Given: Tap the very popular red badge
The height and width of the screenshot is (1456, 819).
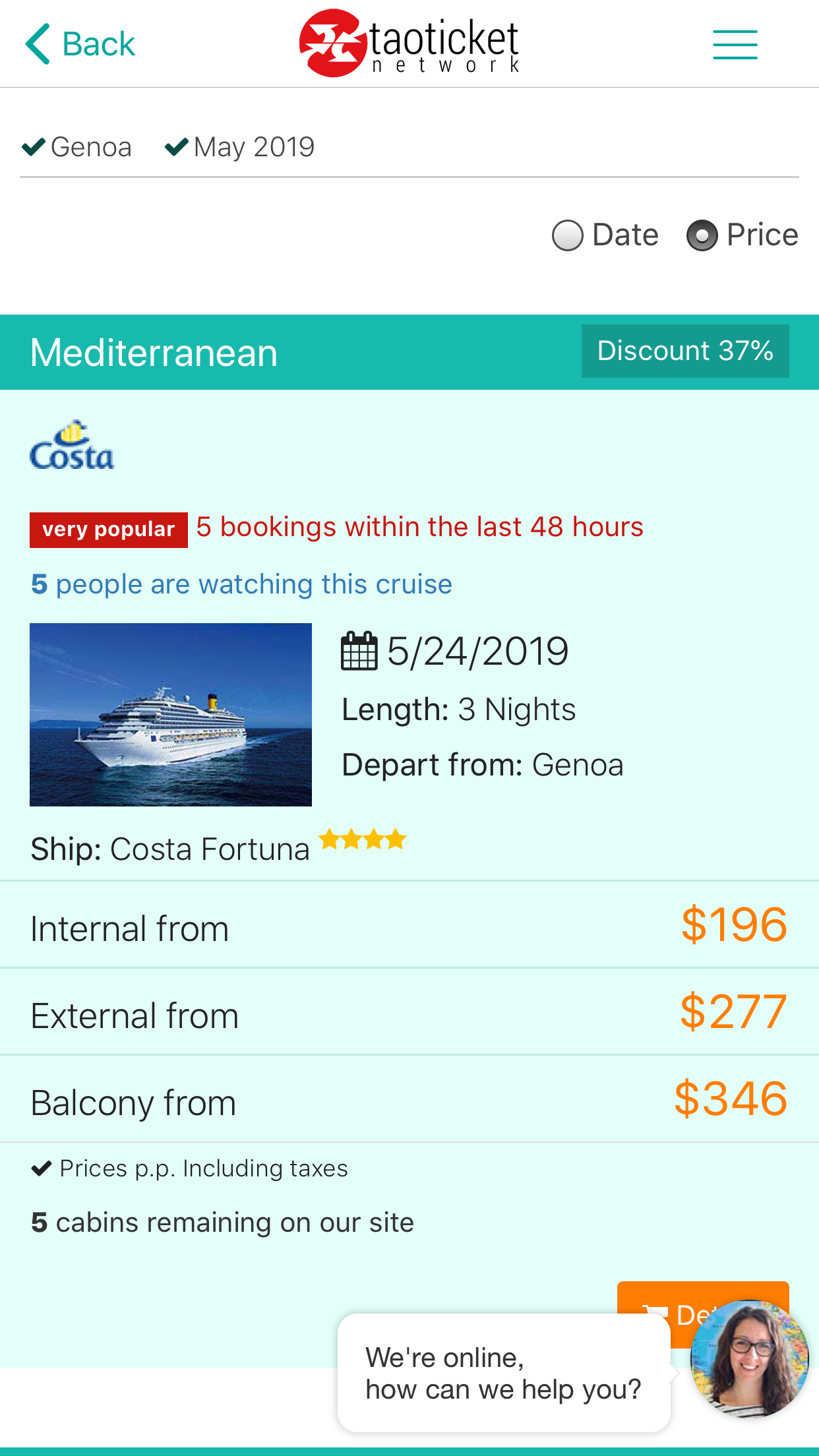Looking at the screenshot, I should (109, 530).
